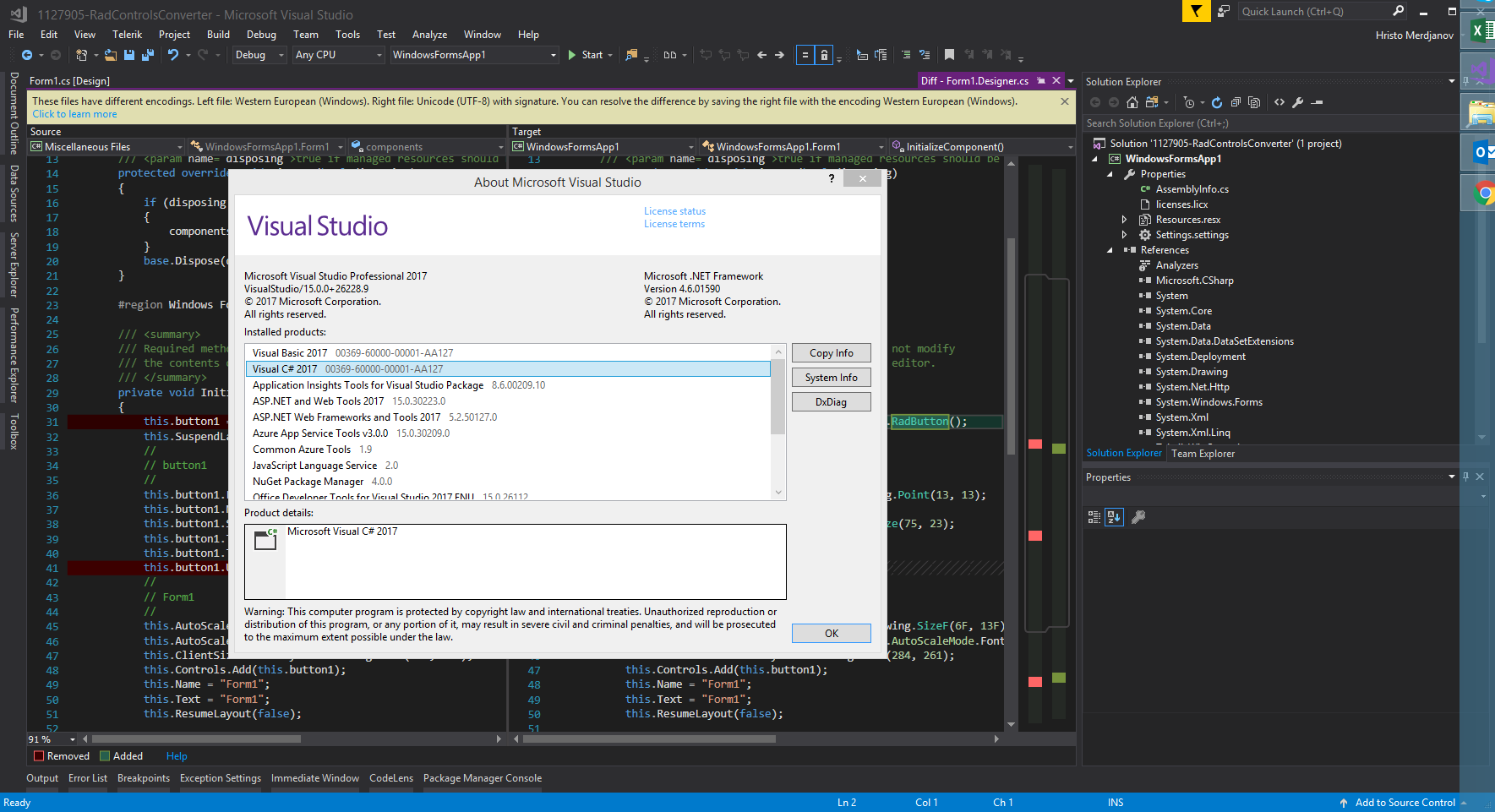This screenshot has height=812, width=1495.
Task: Click the Undo arrow in the toolbar
Action: pos(173,55)
